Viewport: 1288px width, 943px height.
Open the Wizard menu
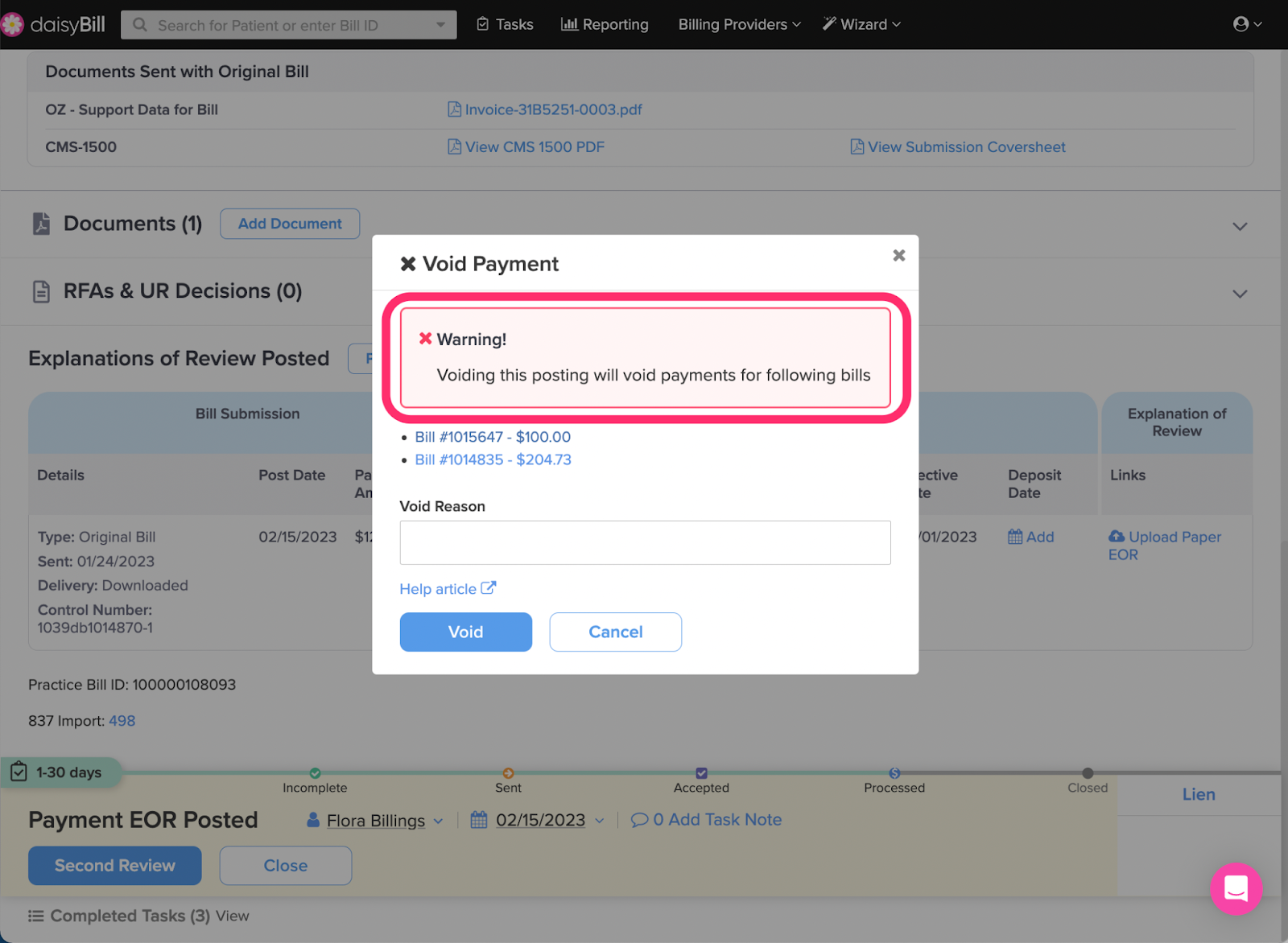tap(861, 24)
